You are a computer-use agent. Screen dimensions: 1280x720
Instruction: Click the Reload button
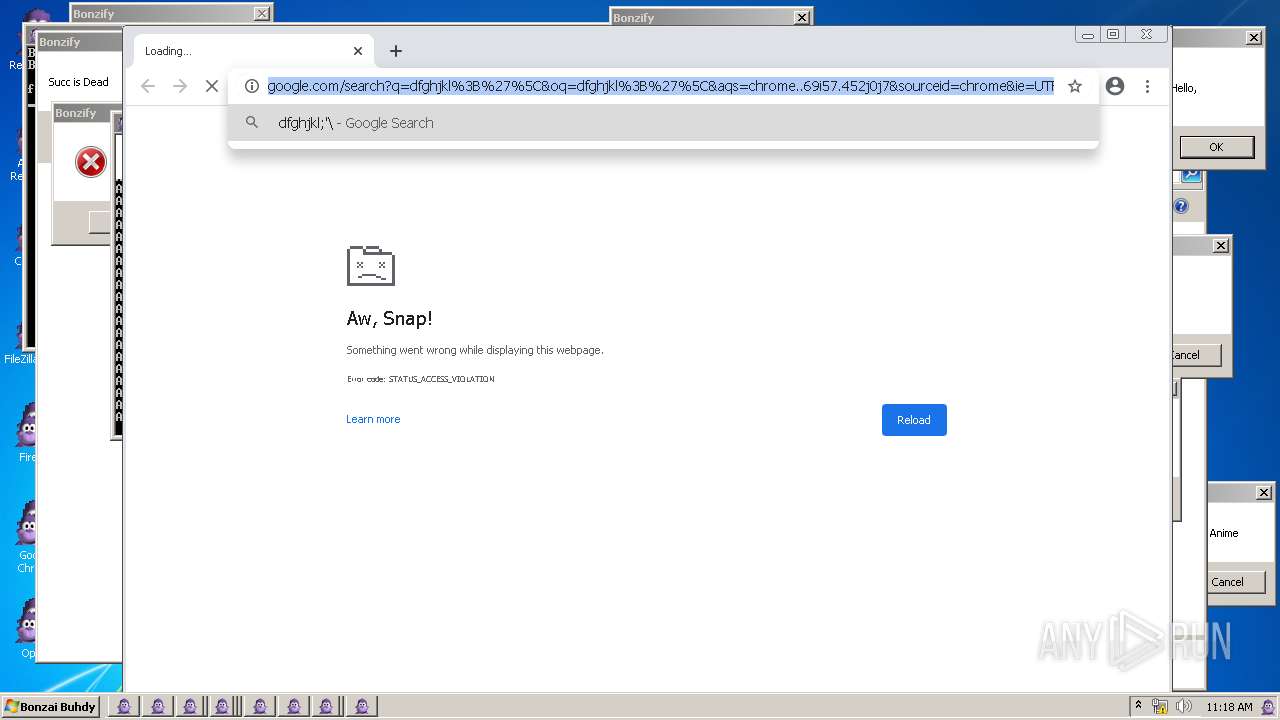coord(914,420)
